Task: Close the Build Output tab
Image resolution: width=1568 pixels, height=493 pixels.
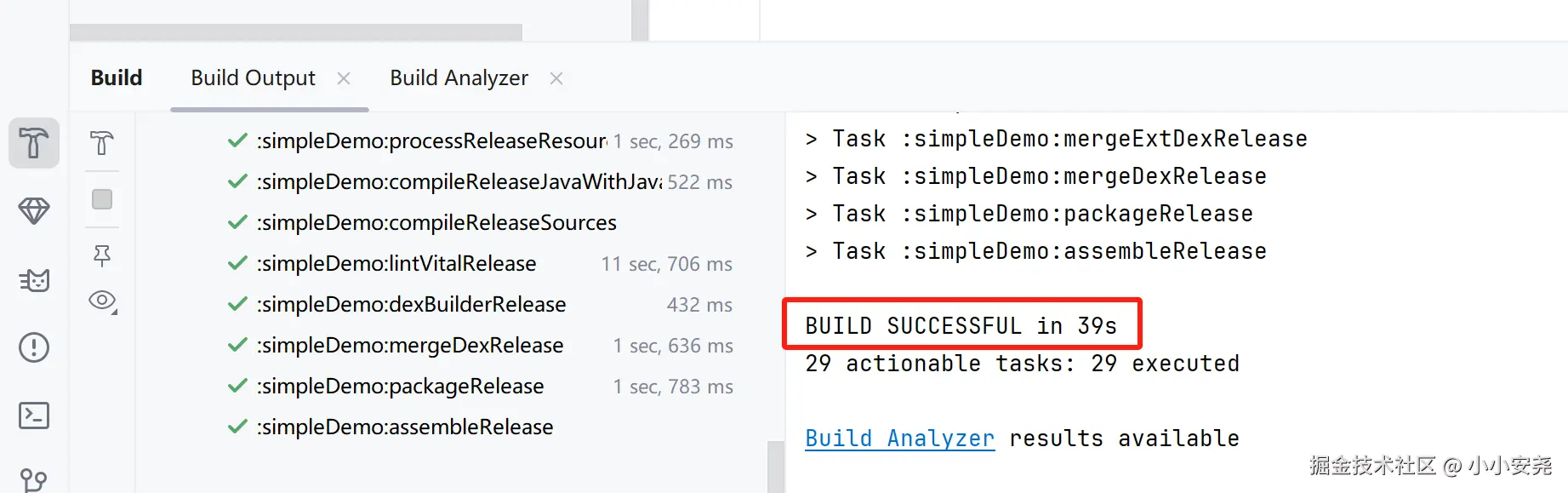Action: (x=344, y=78)
